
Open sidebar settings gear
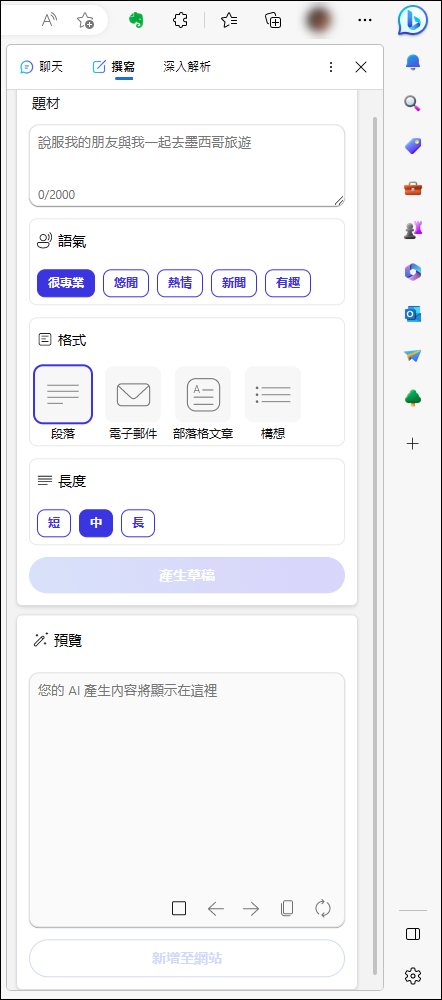[x=413, y=975]
